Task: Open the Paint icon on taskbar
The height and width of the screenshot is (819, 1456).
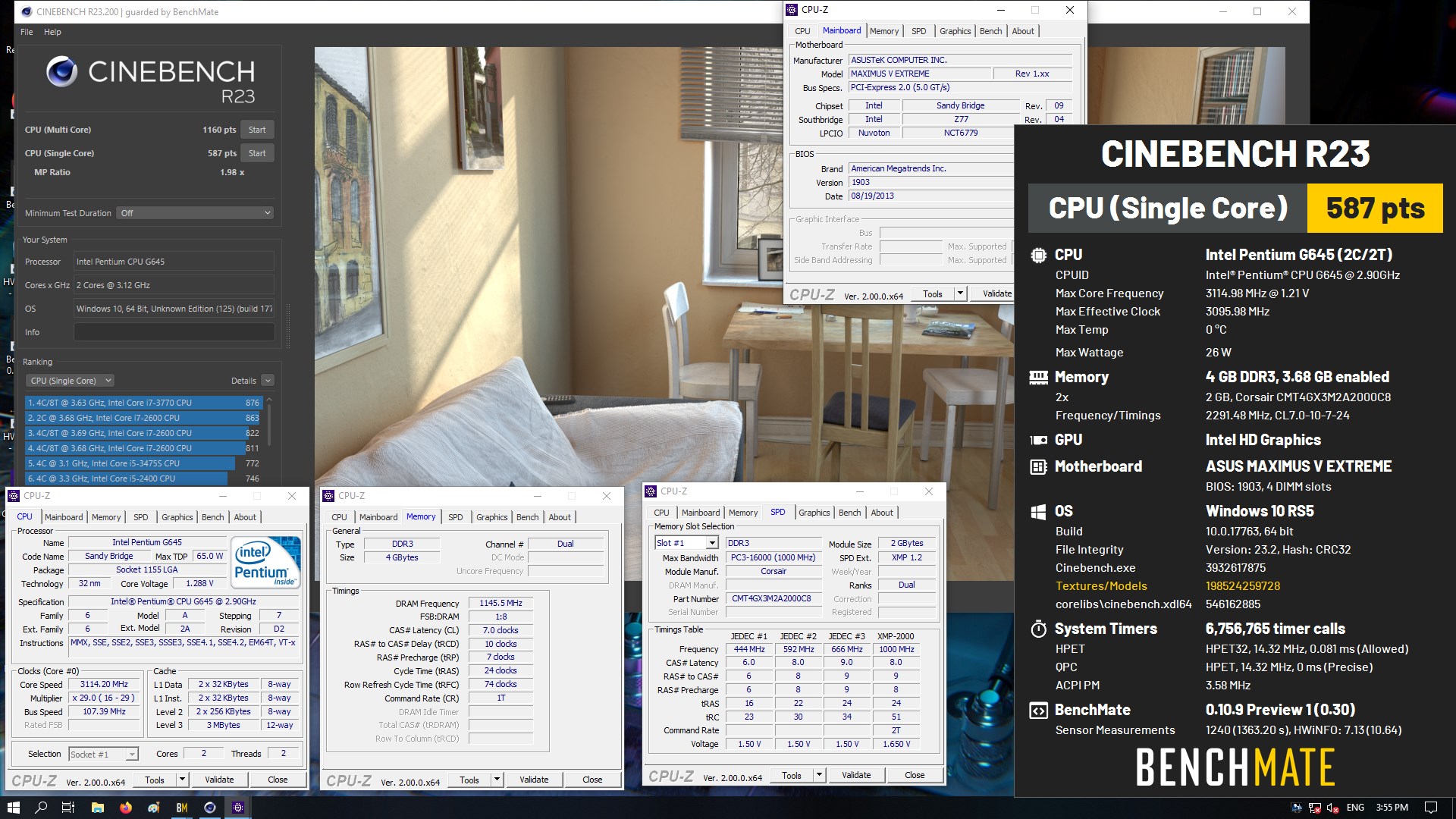Action: pos(154,808)
